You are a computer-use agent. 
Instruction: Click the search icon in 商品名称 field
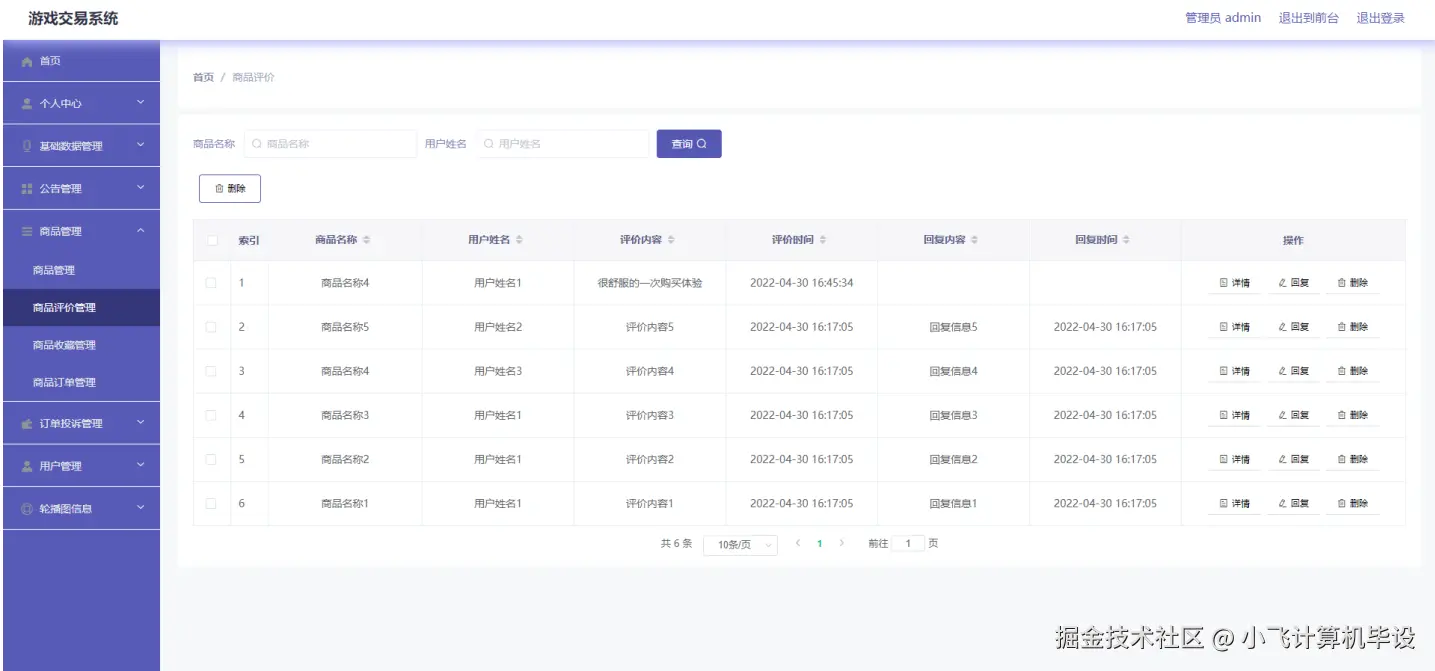[257, 144]
